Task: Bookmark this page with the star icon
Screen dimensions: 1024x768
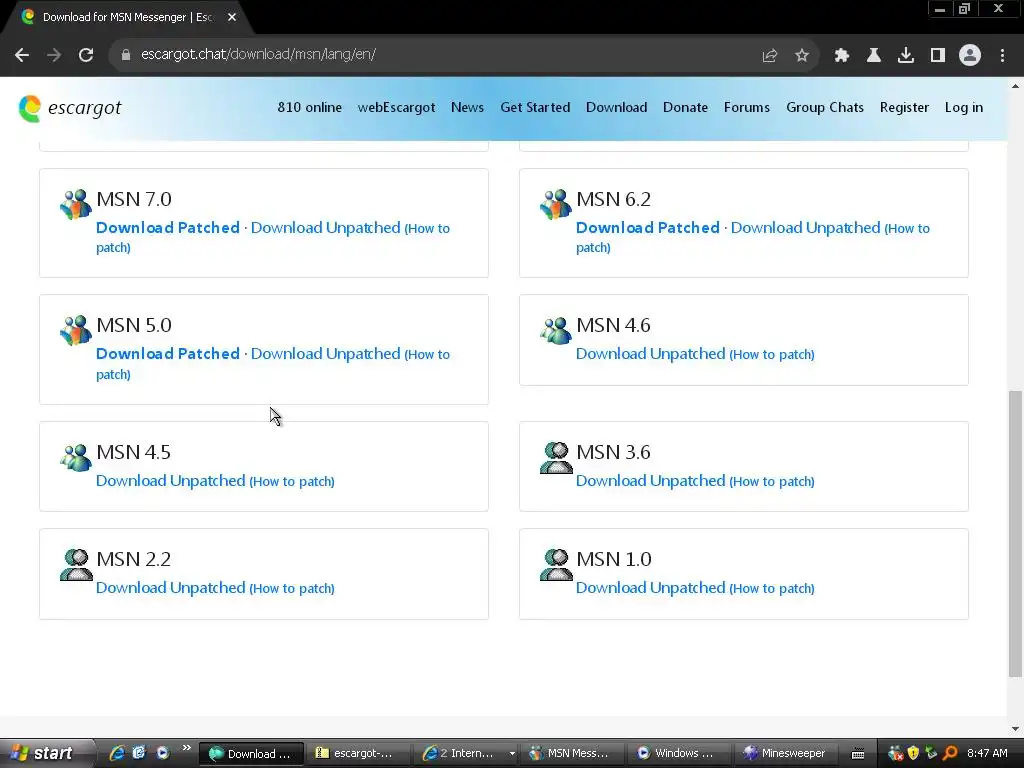Action: click(802, 56)
